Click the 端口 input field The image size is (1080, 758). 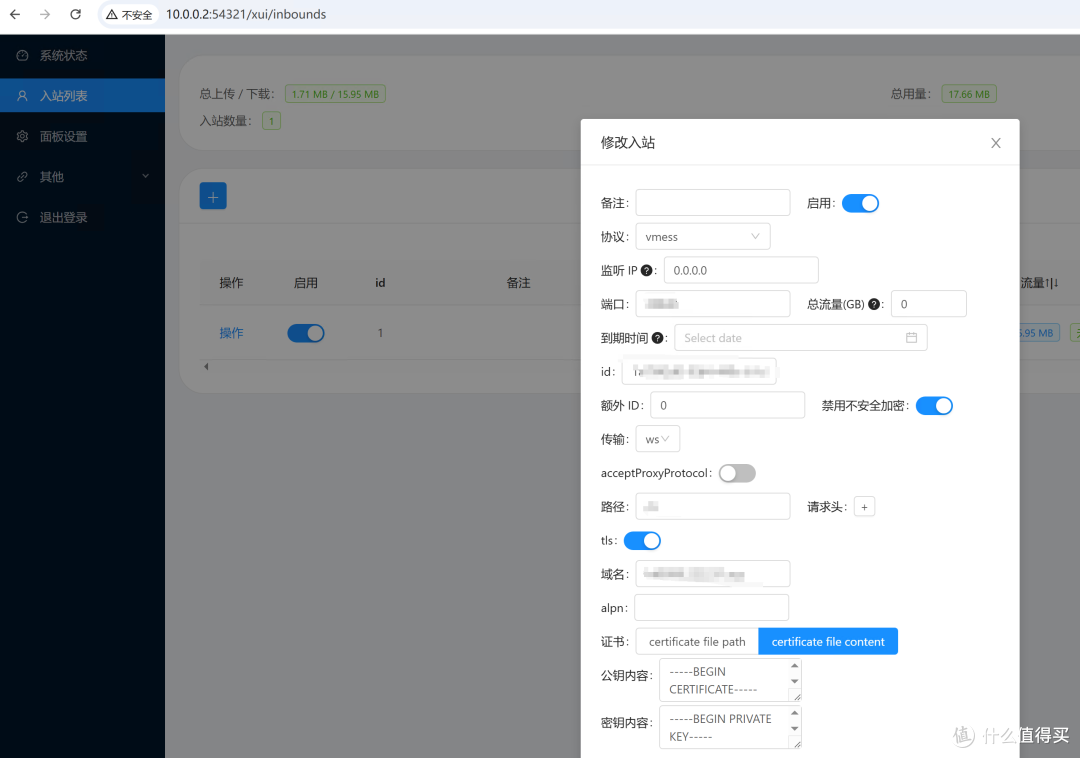tap(713, 304)
